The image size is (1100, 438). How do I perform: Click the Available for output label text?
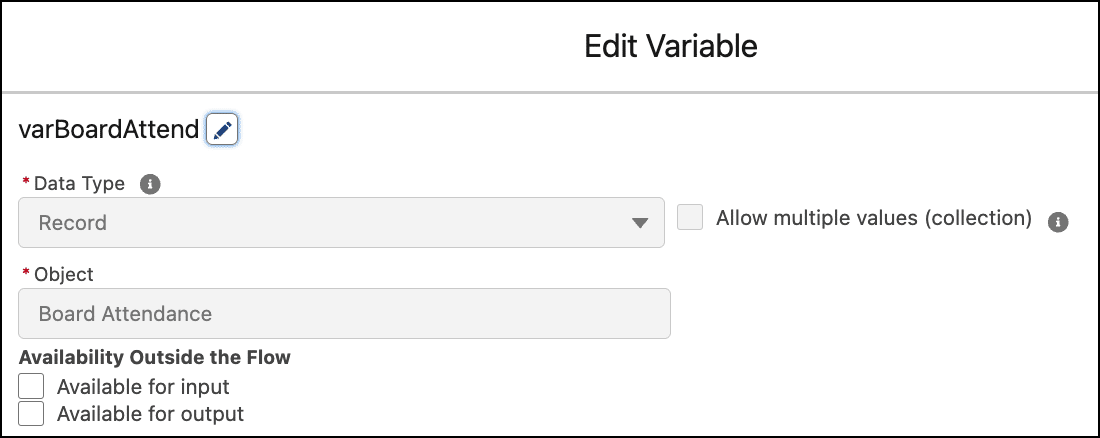(150, 414)
